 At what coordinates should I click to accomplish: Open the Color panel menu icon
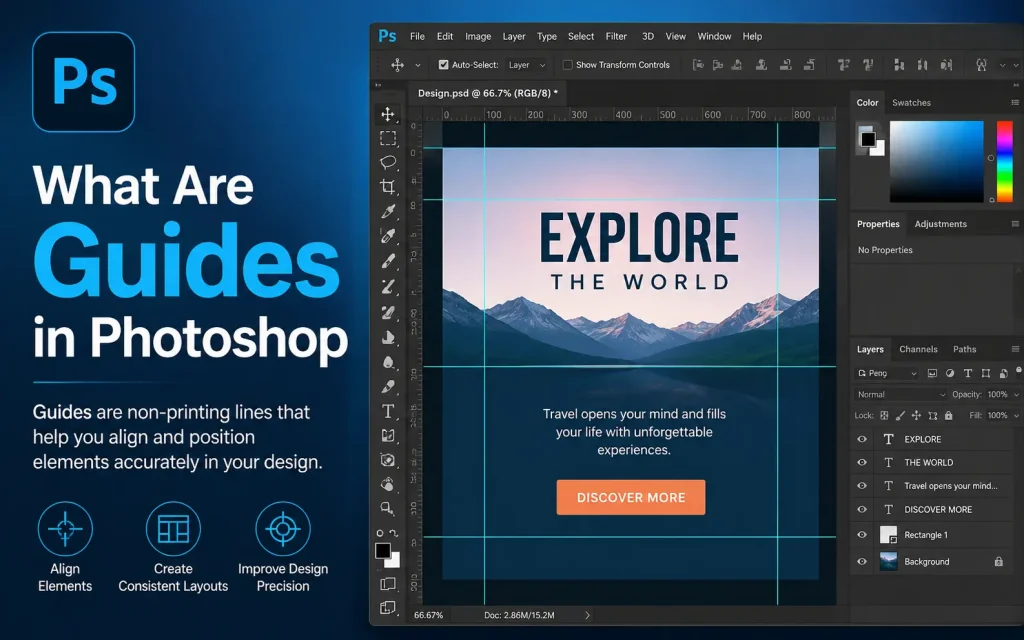click(x=1015, y=103)
